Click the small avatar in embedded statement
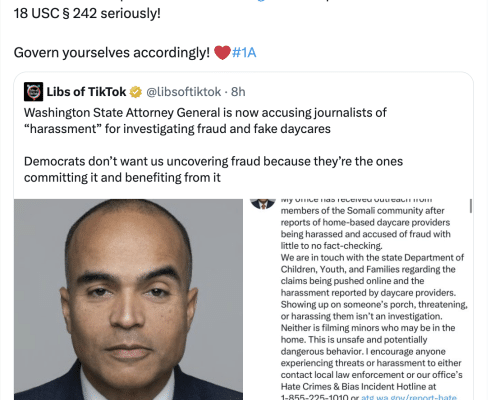The image size is (495, 400). pos(263,204)
